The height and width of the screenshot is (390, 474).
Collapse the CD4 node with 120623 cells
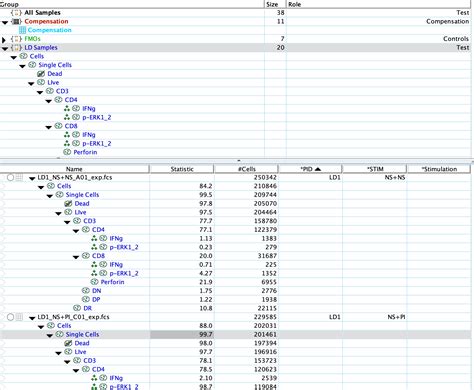76,370
